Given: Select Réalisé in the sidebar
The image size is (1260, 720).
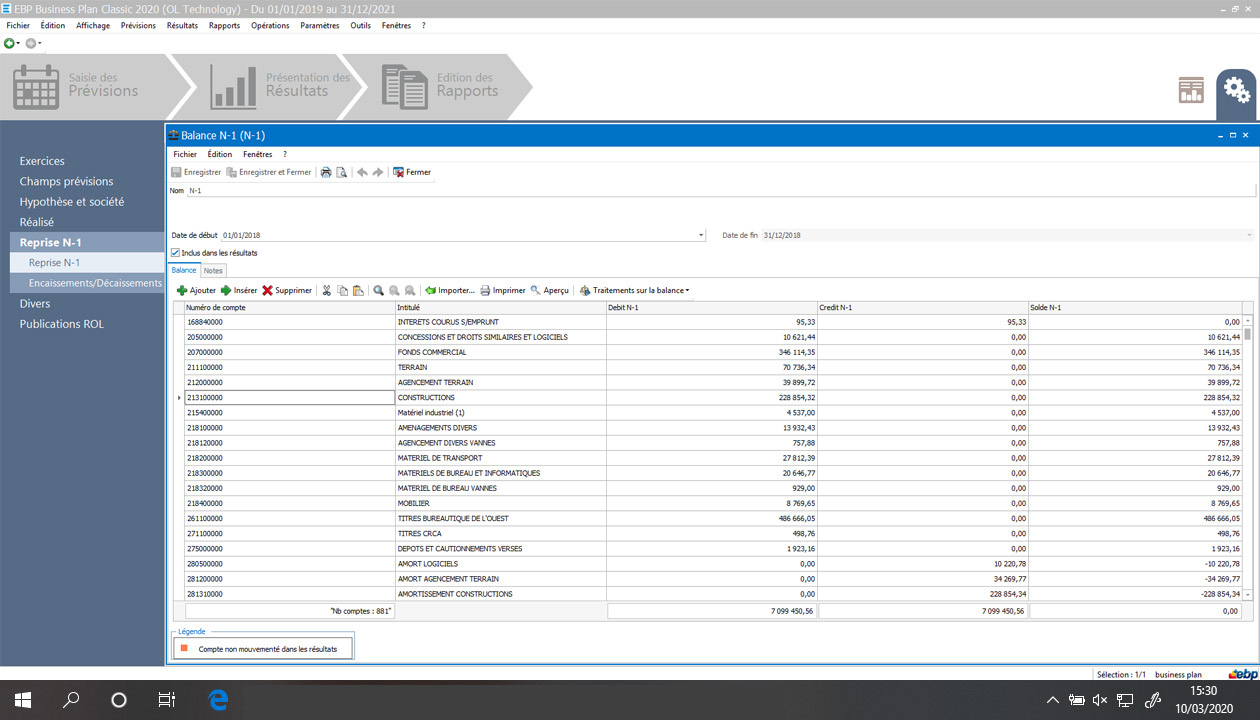Looking at the screenshot, I should (37, 222).
